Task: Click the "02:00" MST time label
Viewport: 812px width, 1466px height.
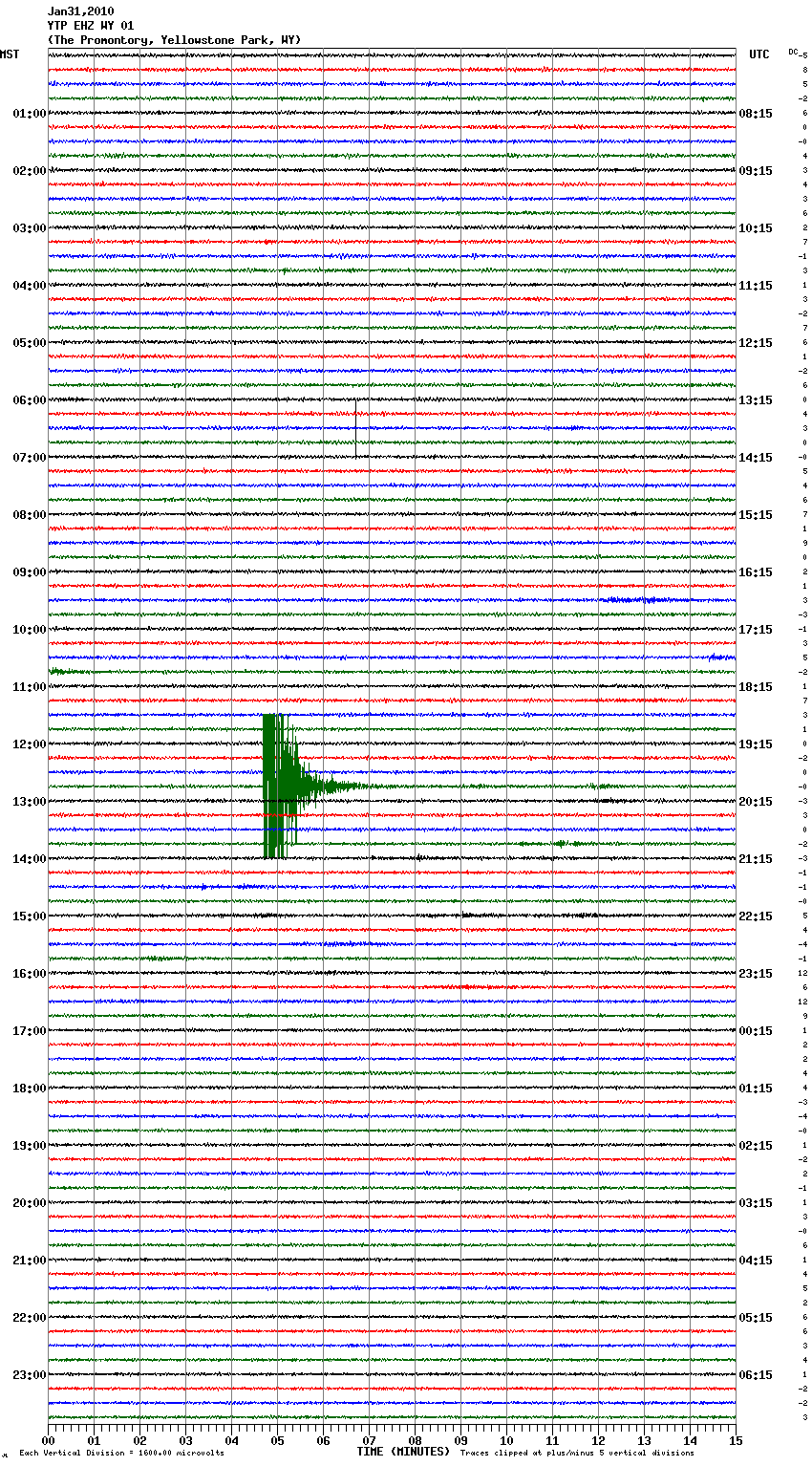Action: (x=30, y=171)
